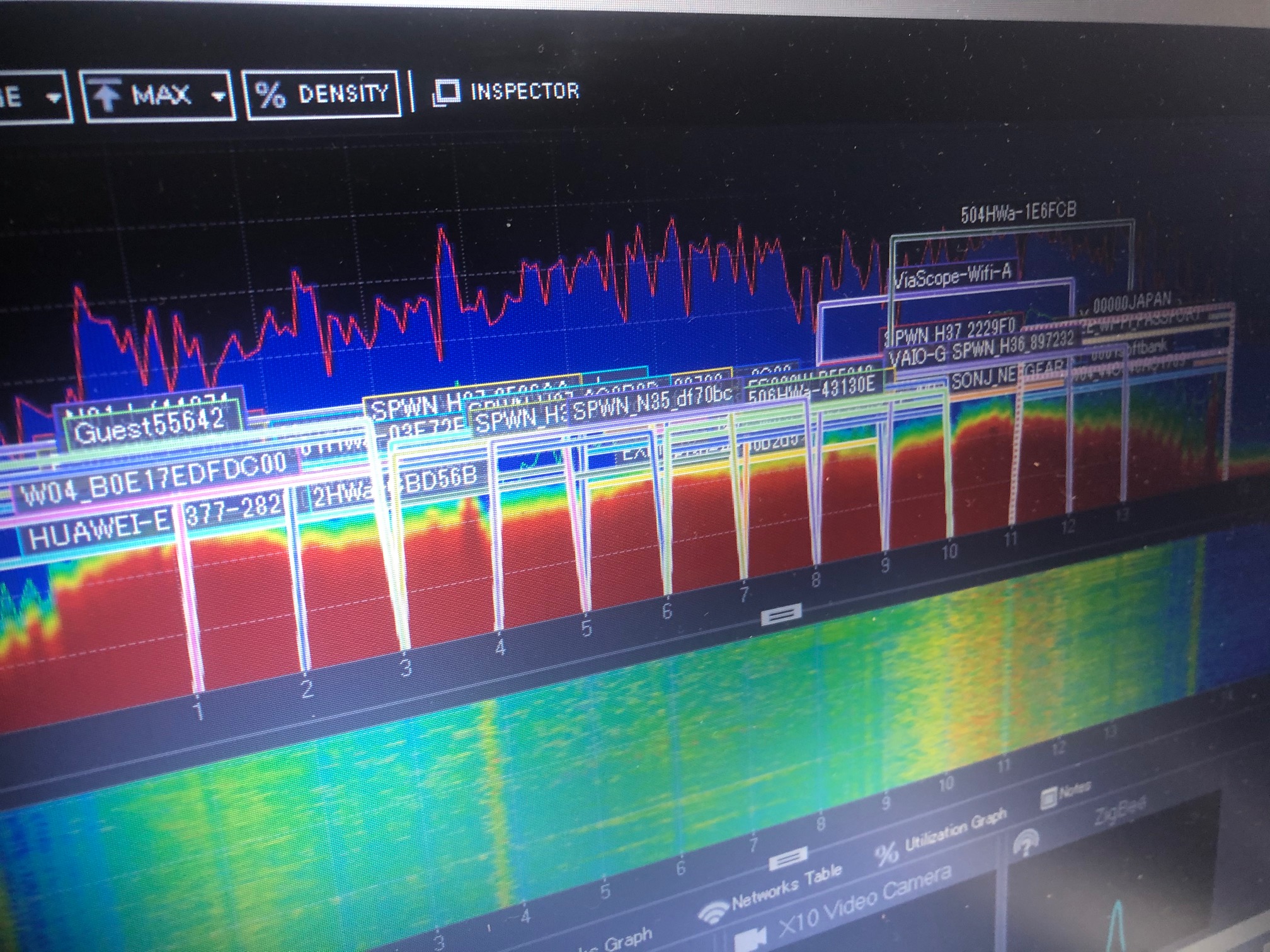Screen dimensions: 1270x952
Task: Select the Guest55642 network label
Action: pyautogui.click(x=151, y=426)
